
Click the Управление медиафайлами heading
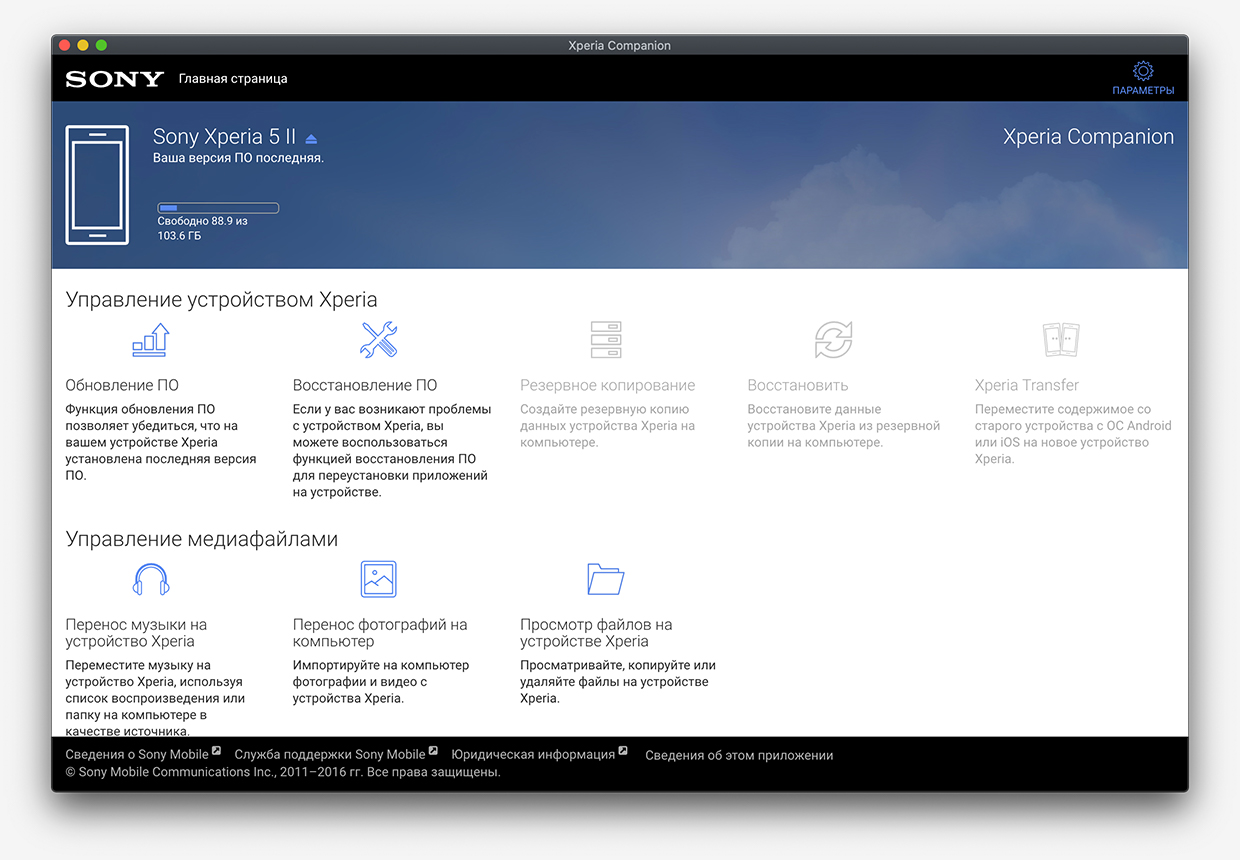[202, 539]
